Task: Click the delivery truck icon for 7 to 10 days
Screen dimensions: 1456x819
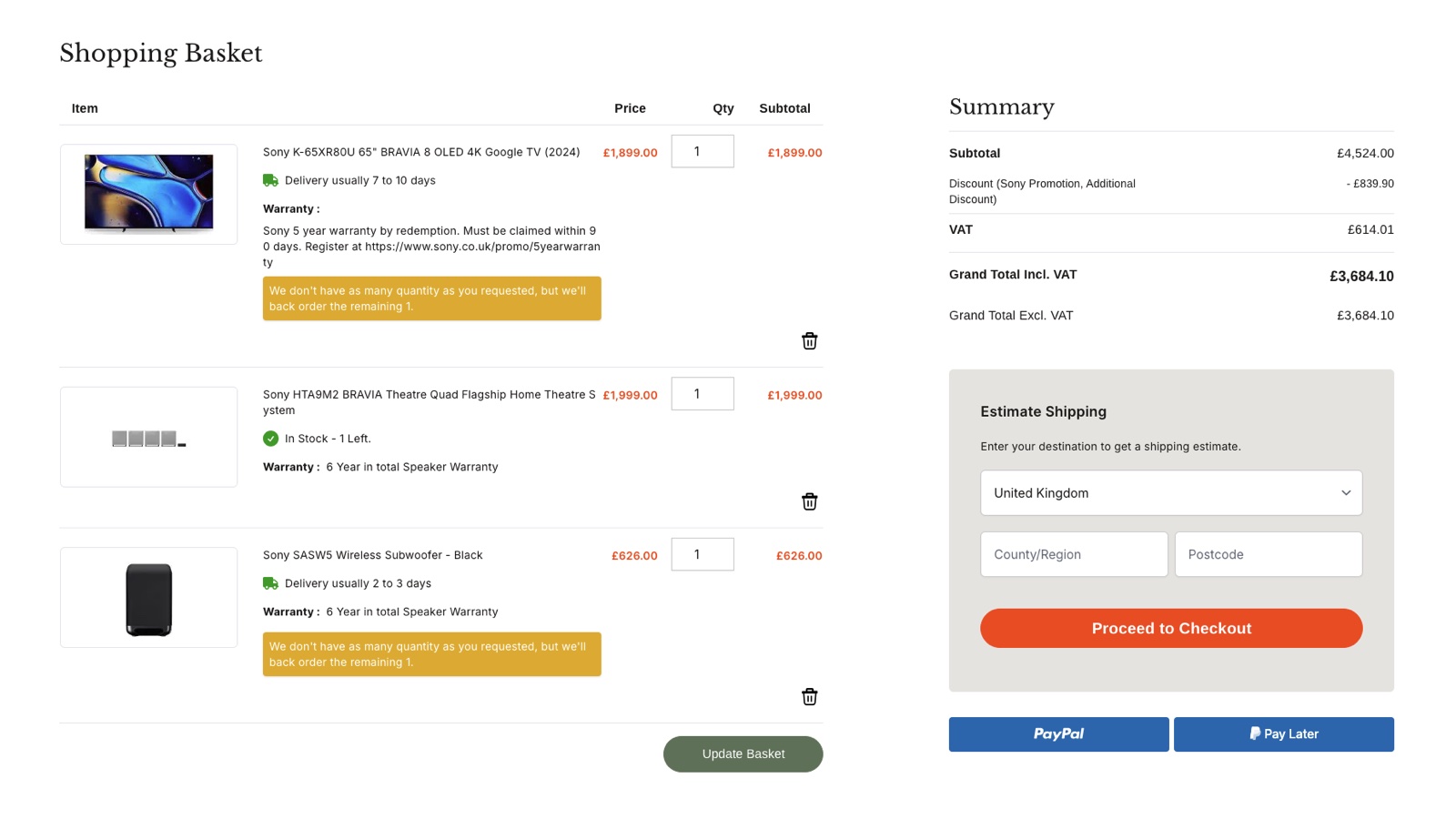Action: 270,180
